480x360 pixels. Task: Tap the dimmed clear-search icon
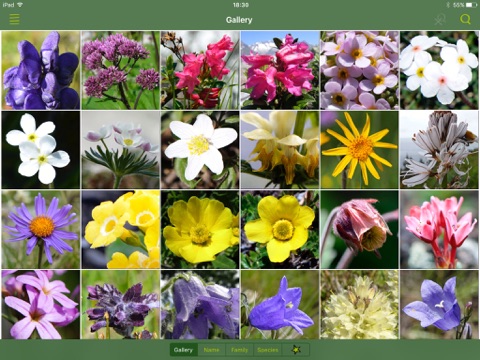[x=440, y=19]
